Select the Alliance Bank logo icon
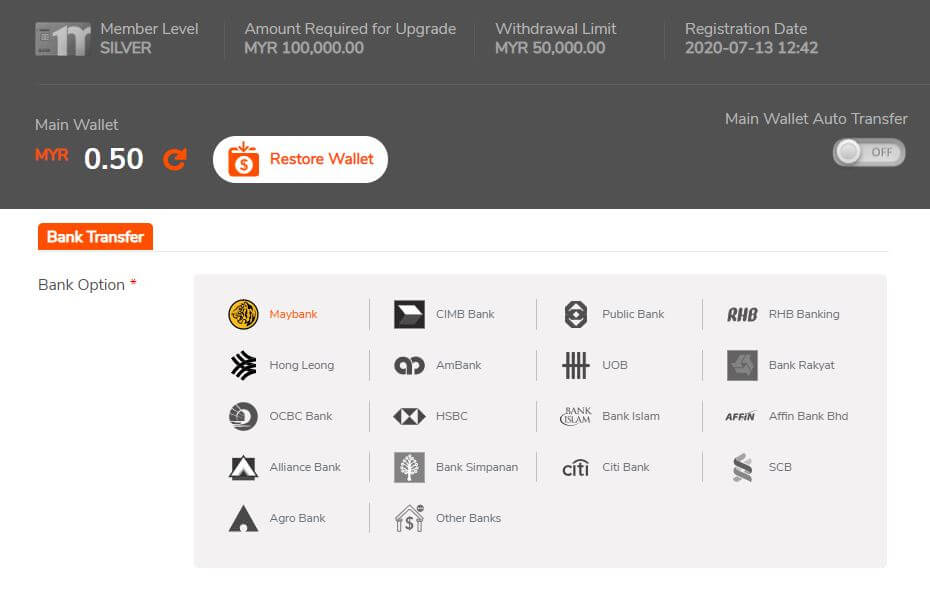 (243, 467)
